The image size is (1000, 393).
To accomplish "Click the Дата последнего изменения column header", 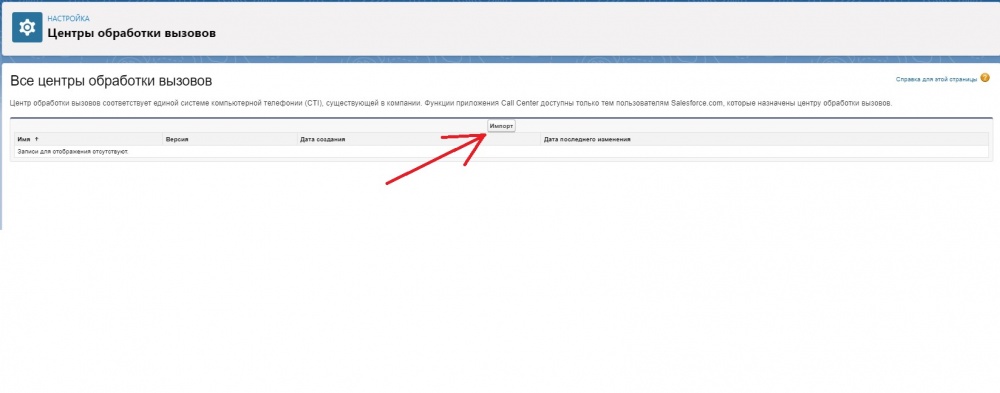I will 587,139.
